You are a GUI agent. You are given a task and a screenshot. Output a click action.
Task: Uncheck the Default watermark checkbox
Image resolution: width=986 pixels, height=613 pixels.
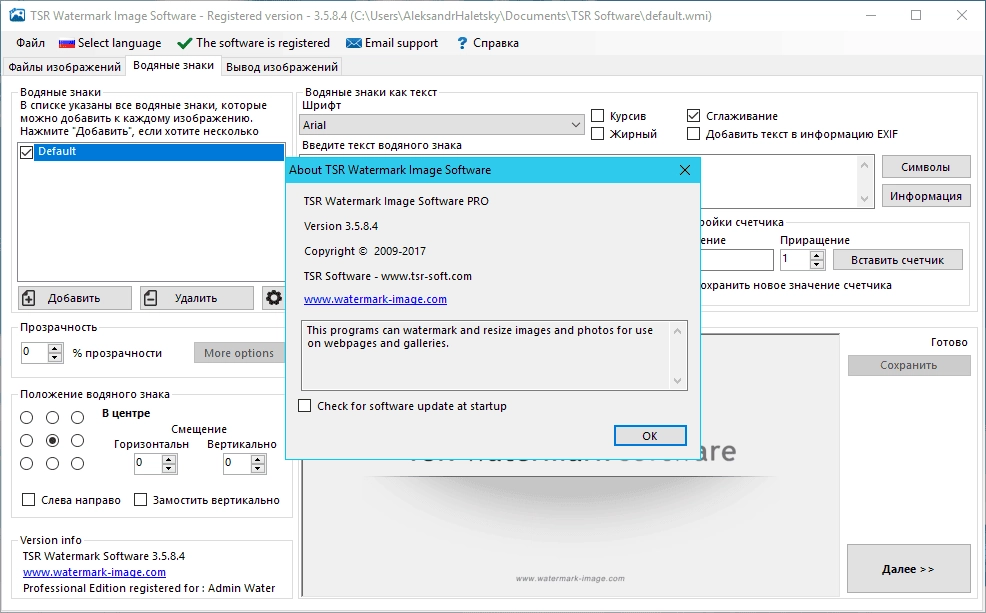(26, 152)
